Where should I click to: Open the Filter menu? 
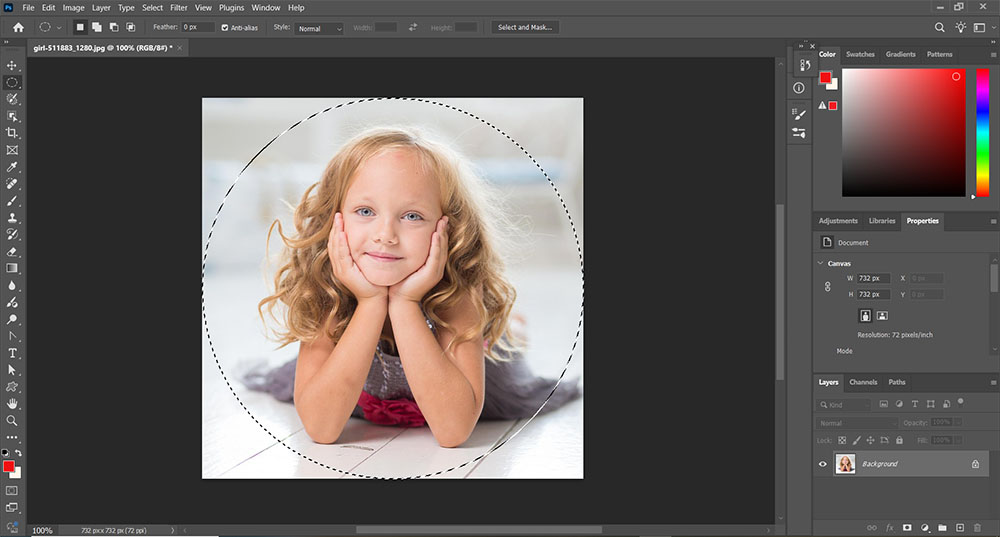[x=179, y=8]
